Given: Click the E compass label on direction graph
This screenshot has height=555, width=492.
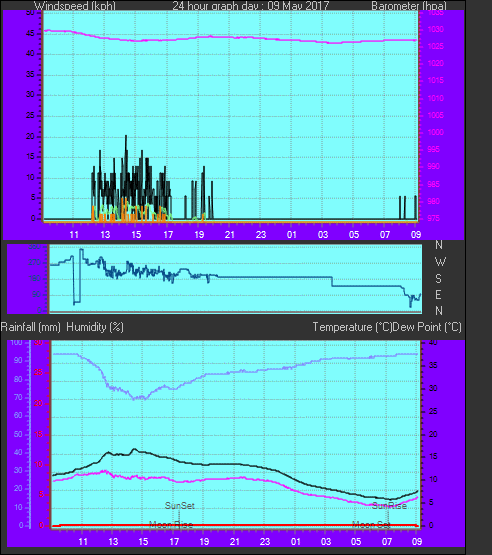Looking at the screenshot, I should pos(439,294).
